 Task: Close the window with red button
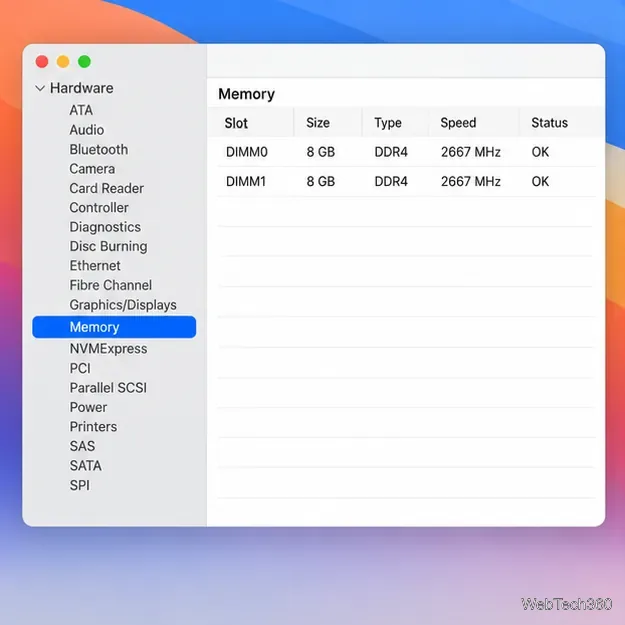(x=42, y=62)
